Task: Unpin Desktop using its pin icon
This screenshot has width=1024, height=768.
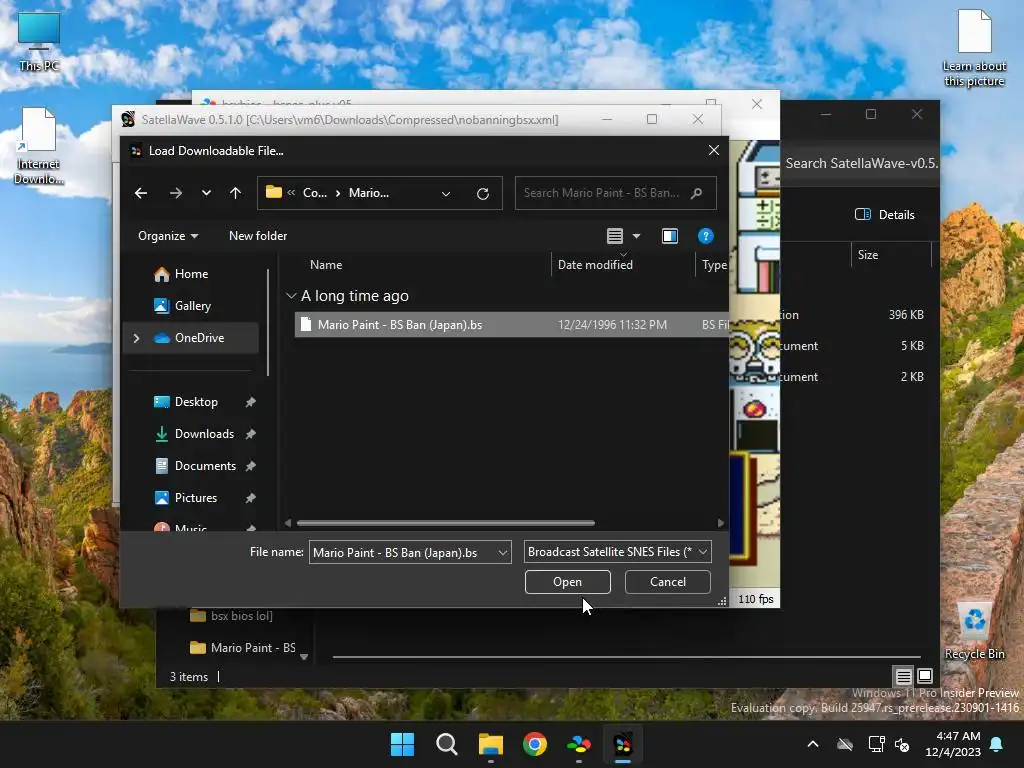Action: [250, 402]
